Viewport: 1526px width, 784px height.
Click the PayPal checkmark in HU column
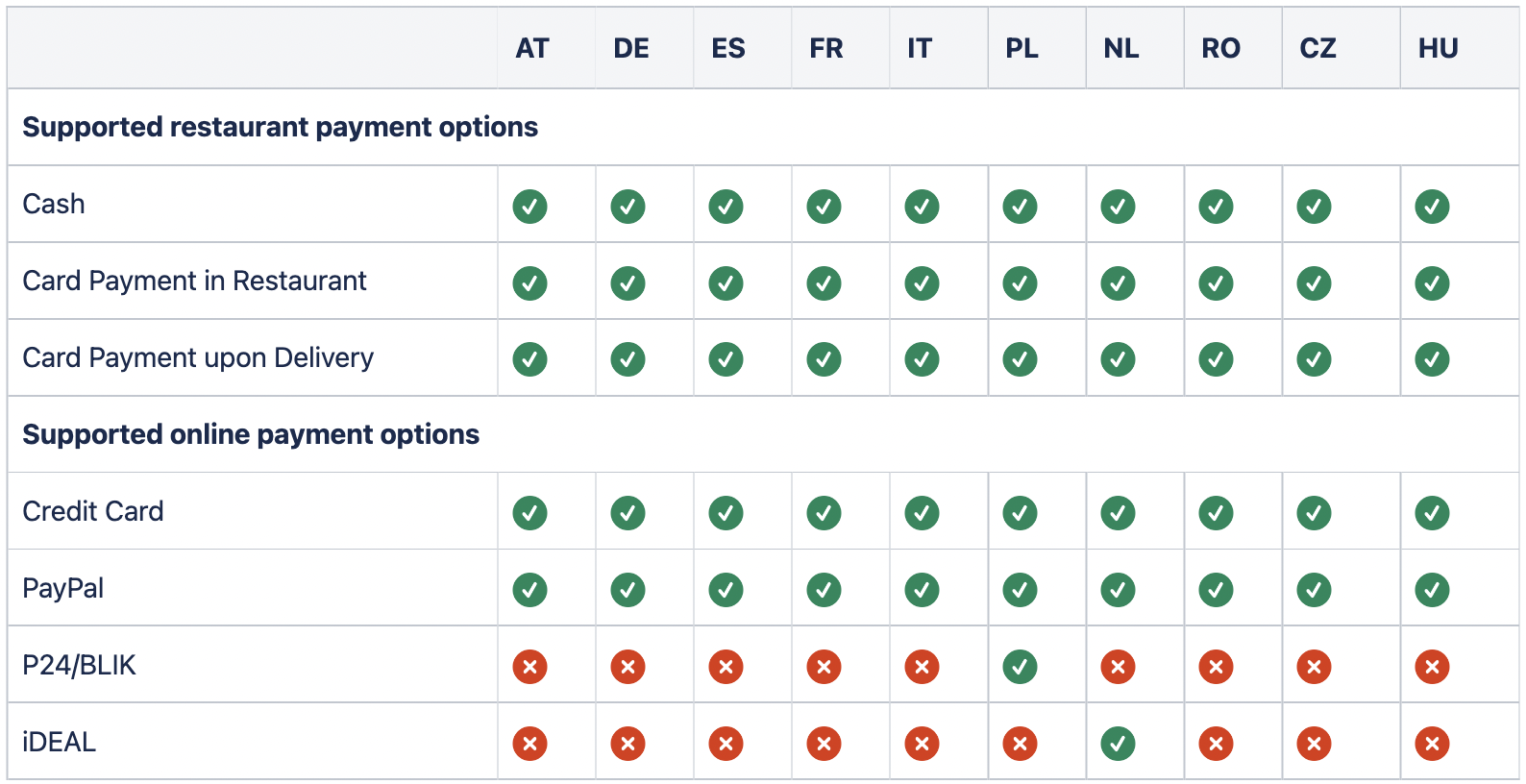(x=1432, y=590)
